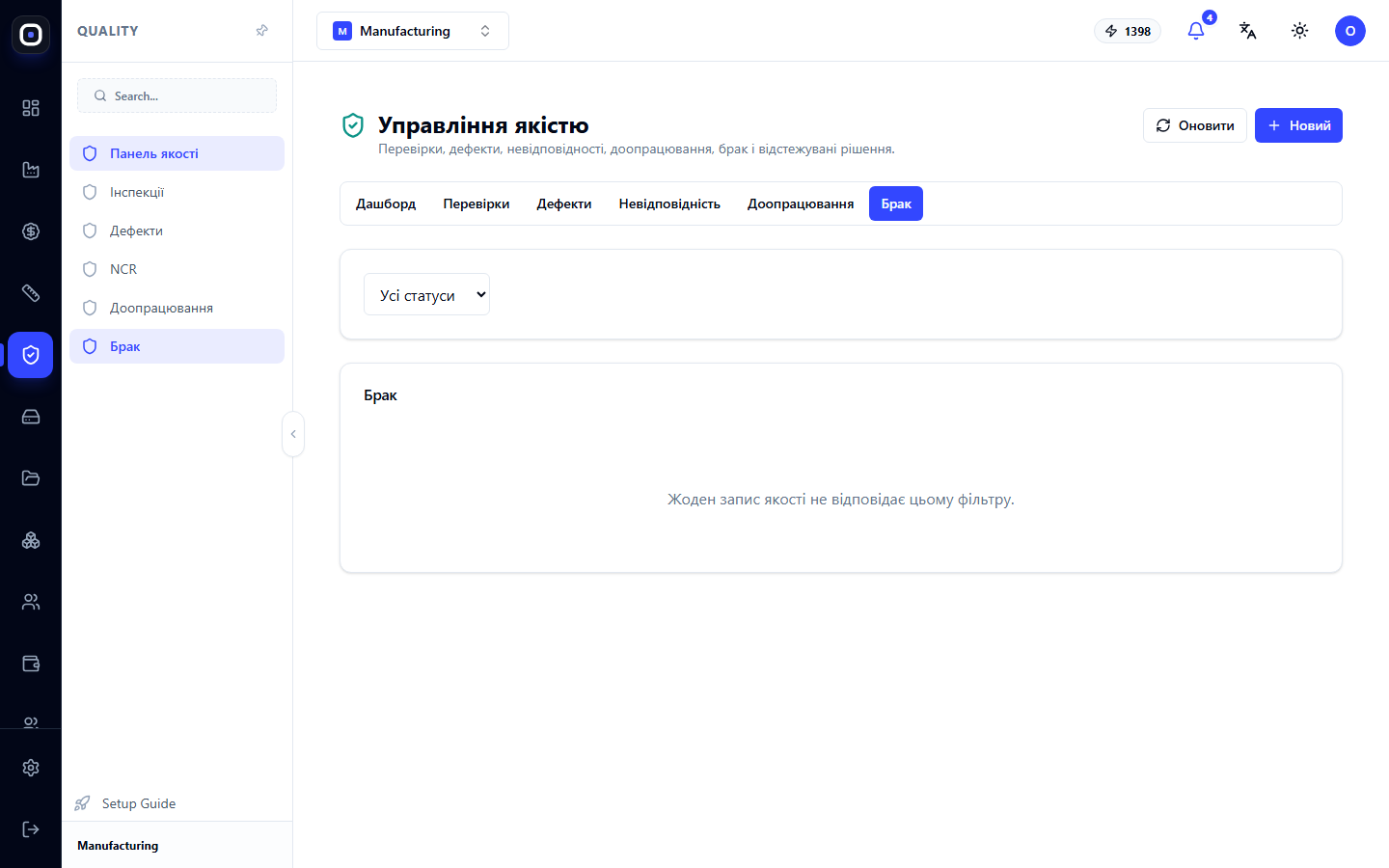Open notifications bell

pyautogui.click(x=1196, y=31)
